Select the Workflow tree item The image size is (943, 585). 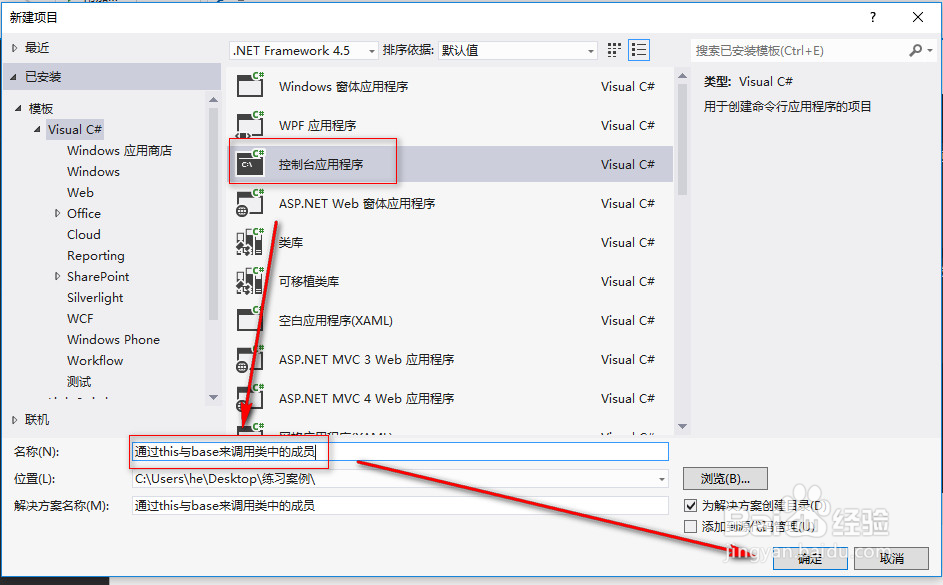click(95, 361)
